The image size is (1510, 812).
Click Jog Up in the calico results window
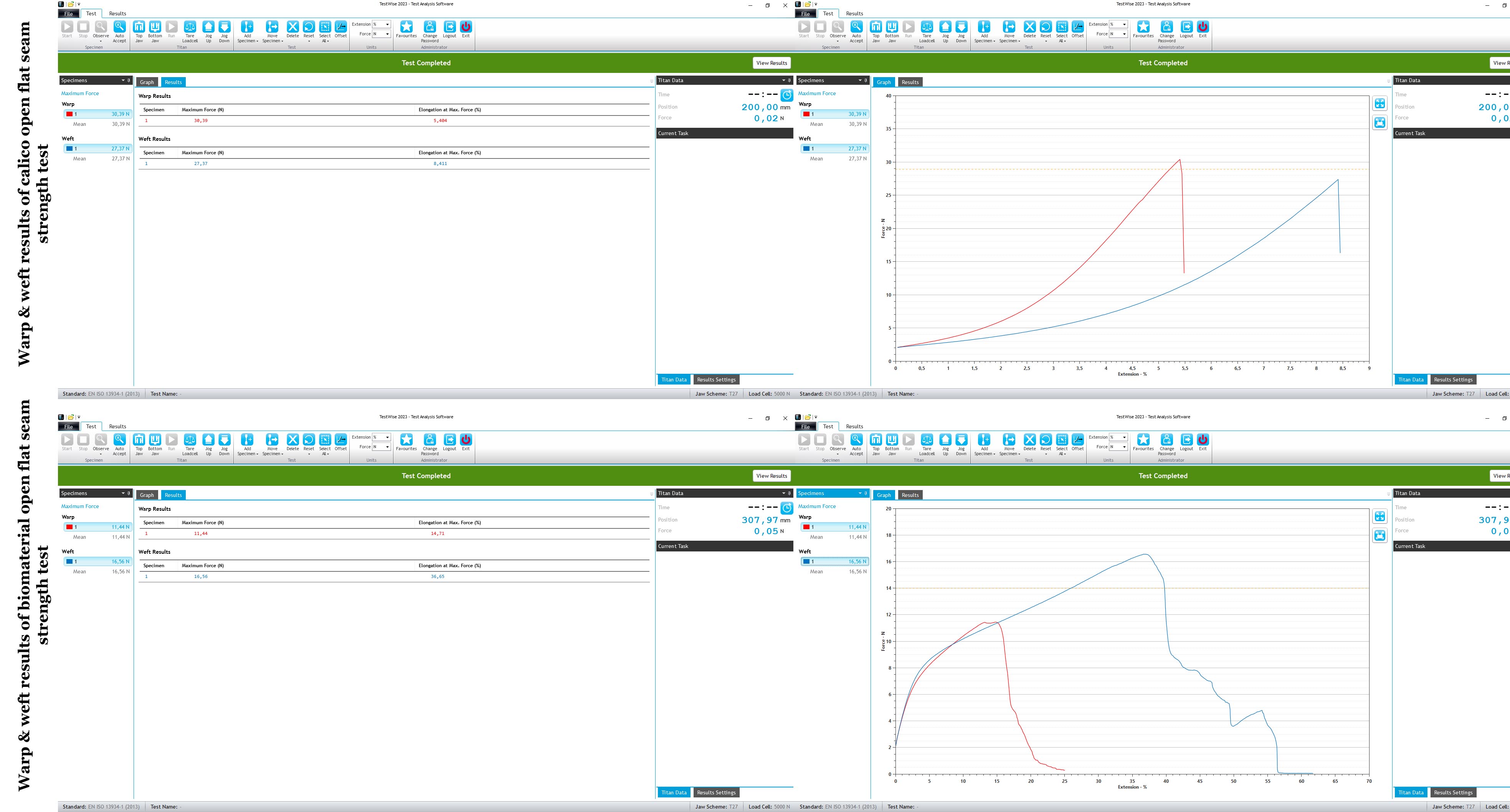click(208, 31)
